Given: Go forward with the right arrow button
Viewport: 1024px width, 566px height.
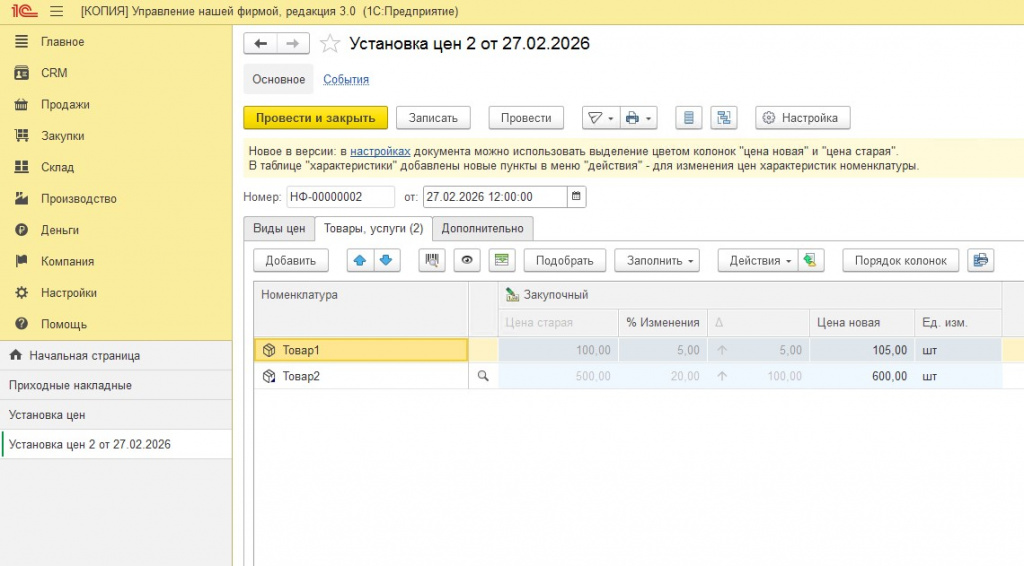Looking at the screenshot, I should (293, 44).
